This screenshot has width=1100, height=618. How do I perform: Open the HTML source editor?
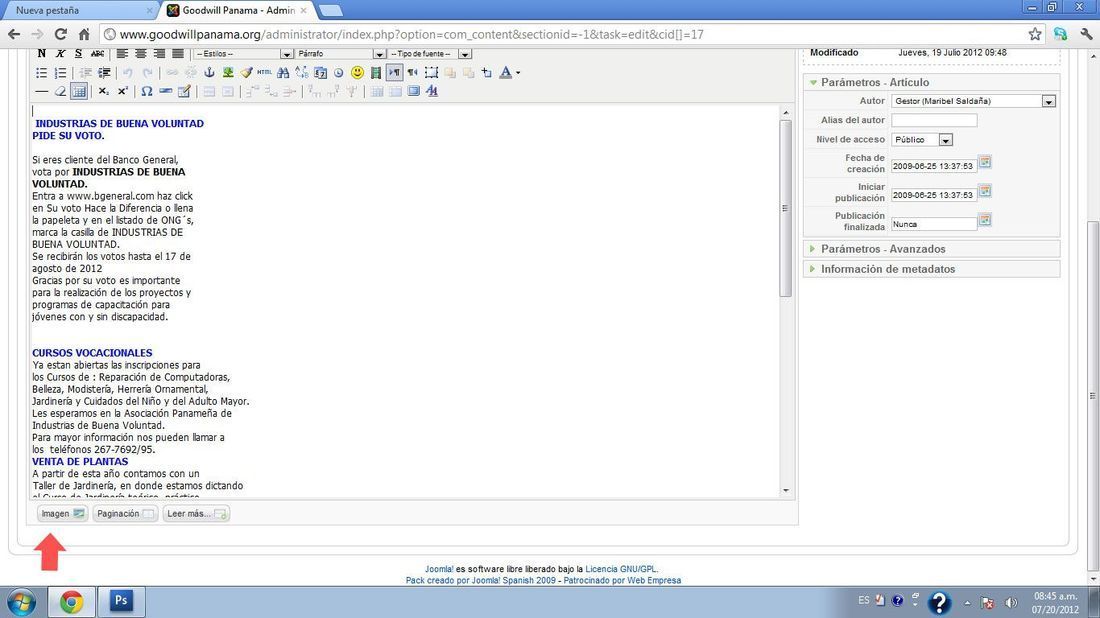pyautogui.click(x=264, y=72)
